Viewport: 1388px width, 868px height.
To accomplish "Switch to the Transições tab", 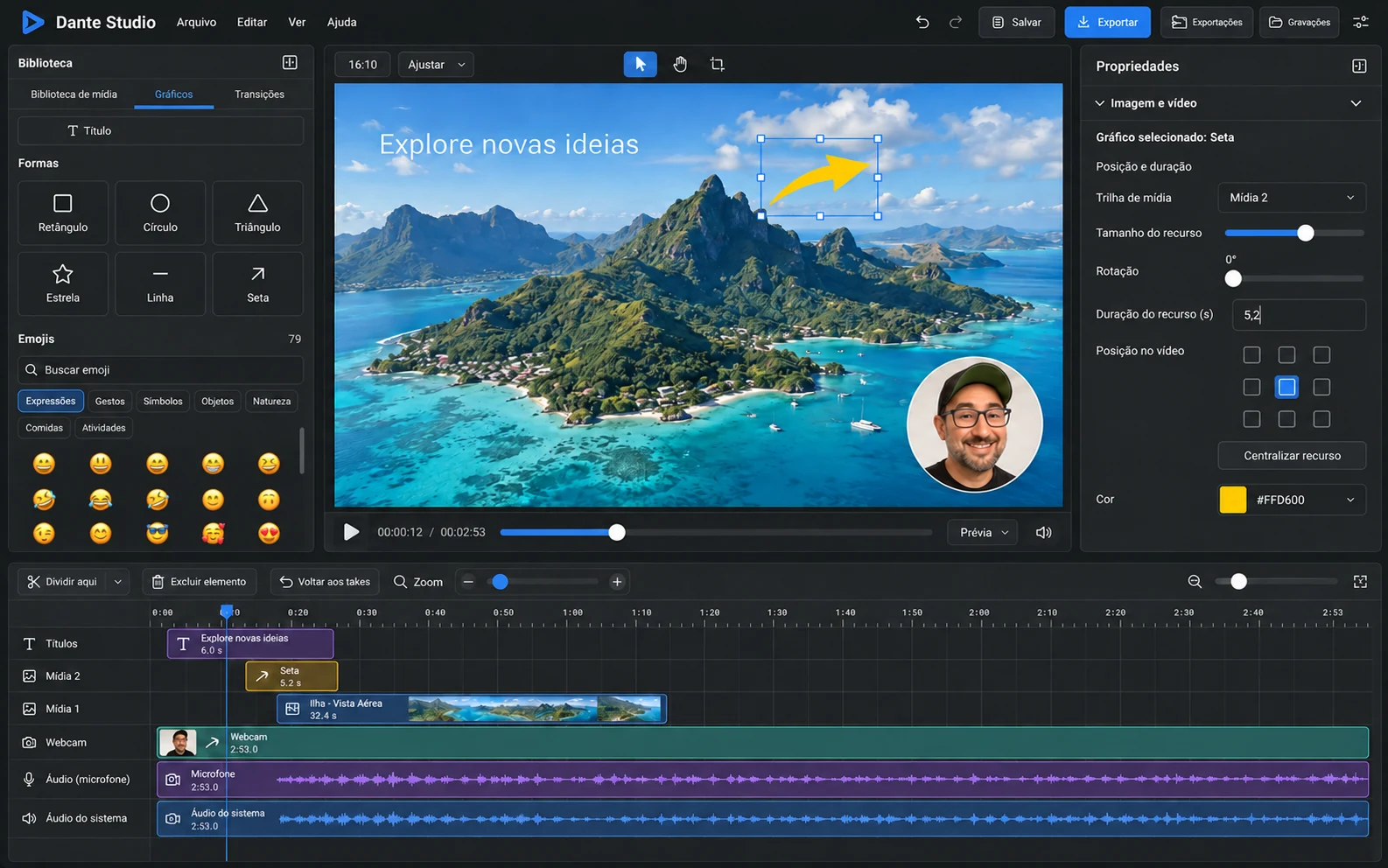I will pyautogui.click(x=259, y=94).
